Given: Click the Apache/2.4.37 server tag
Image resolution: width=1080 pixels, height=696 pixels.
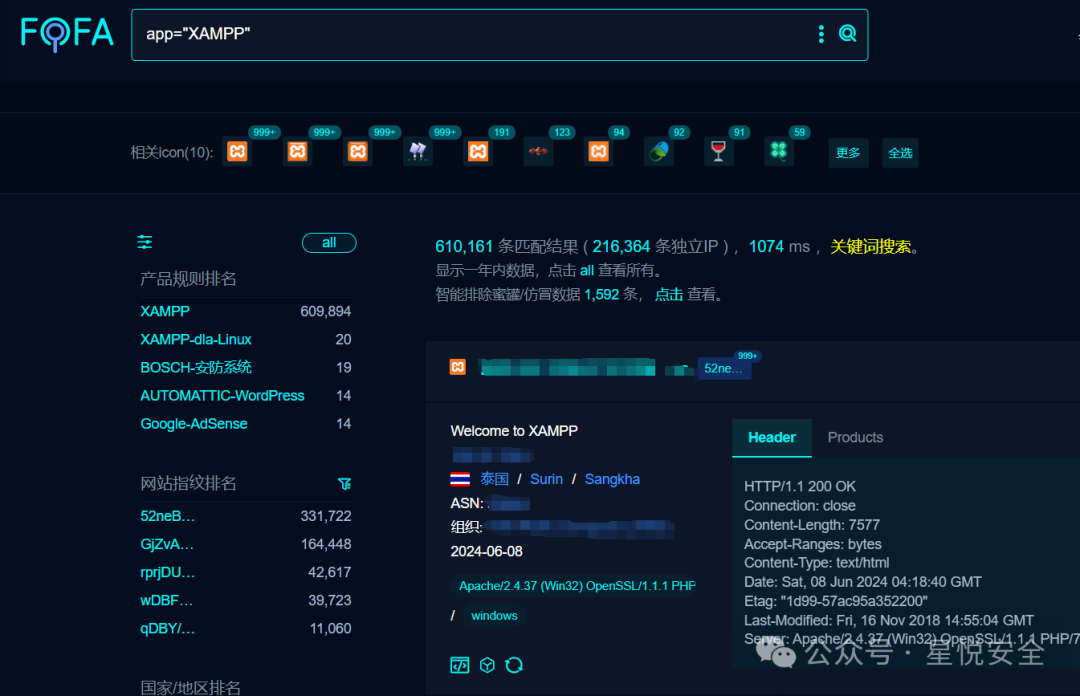Looking at the screenshot, I should (x=577, y=586).
